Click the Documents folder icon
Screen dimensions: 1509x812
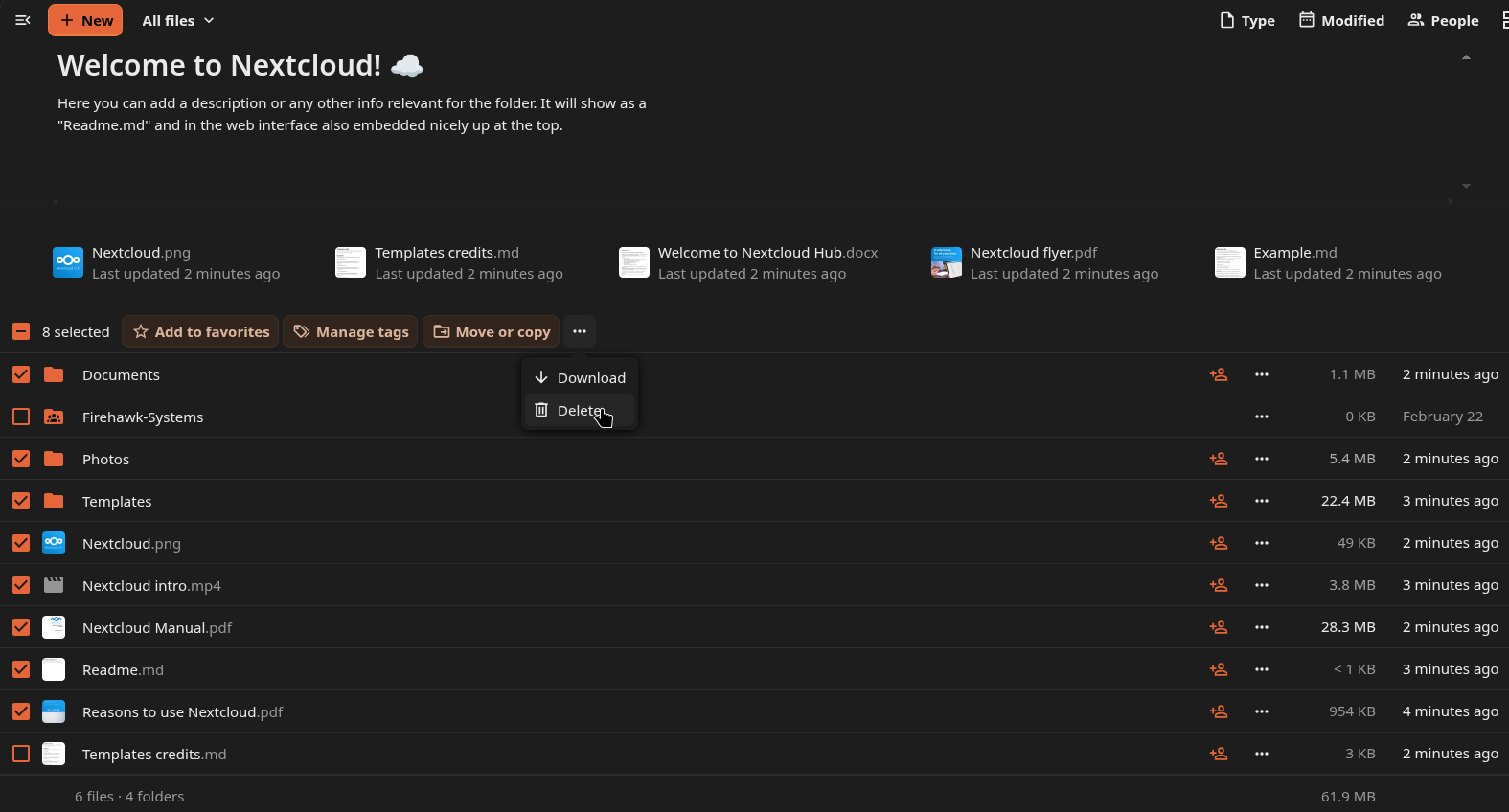(x=54, y=374)
